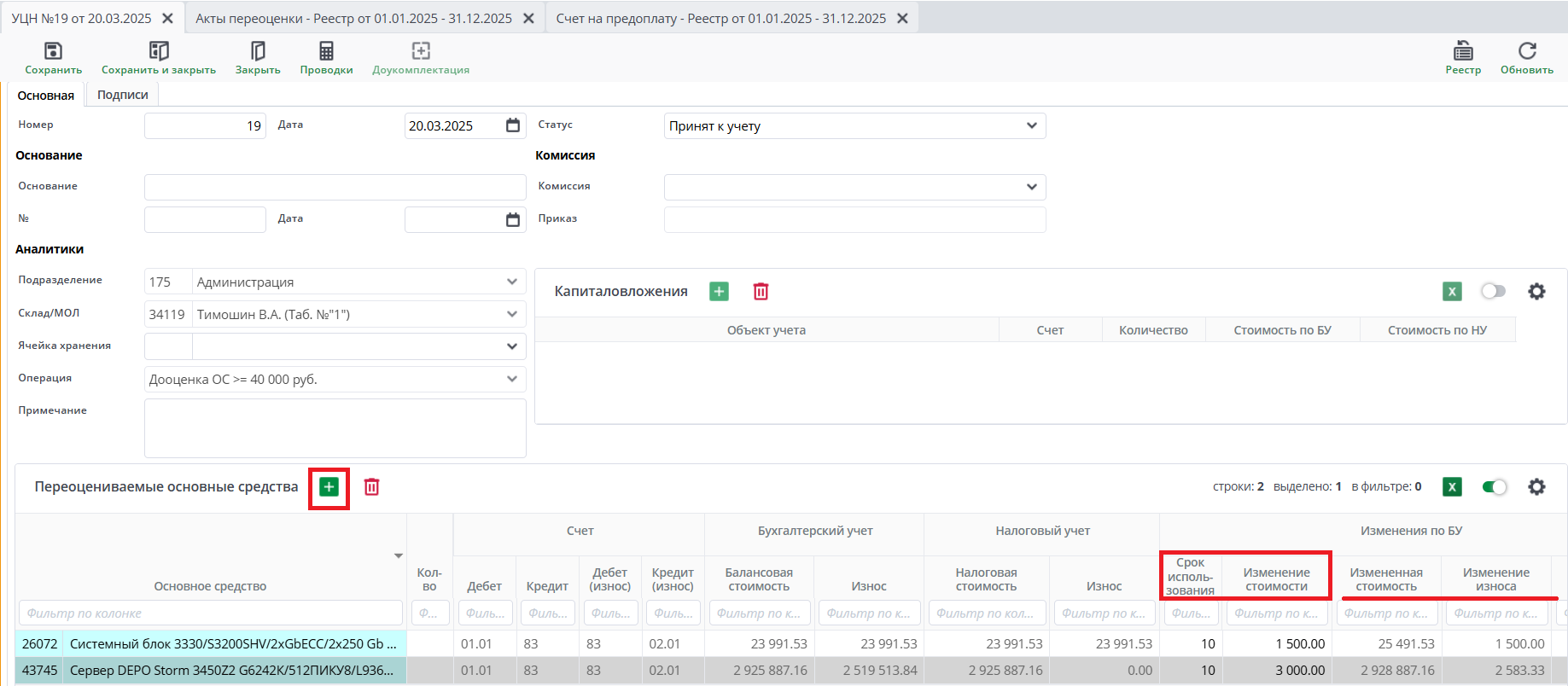Image resolution: width=1568 pixels, height=686 pixels.
Task: Open calendar picker for document date 20.03.2025
Action: 512,126
